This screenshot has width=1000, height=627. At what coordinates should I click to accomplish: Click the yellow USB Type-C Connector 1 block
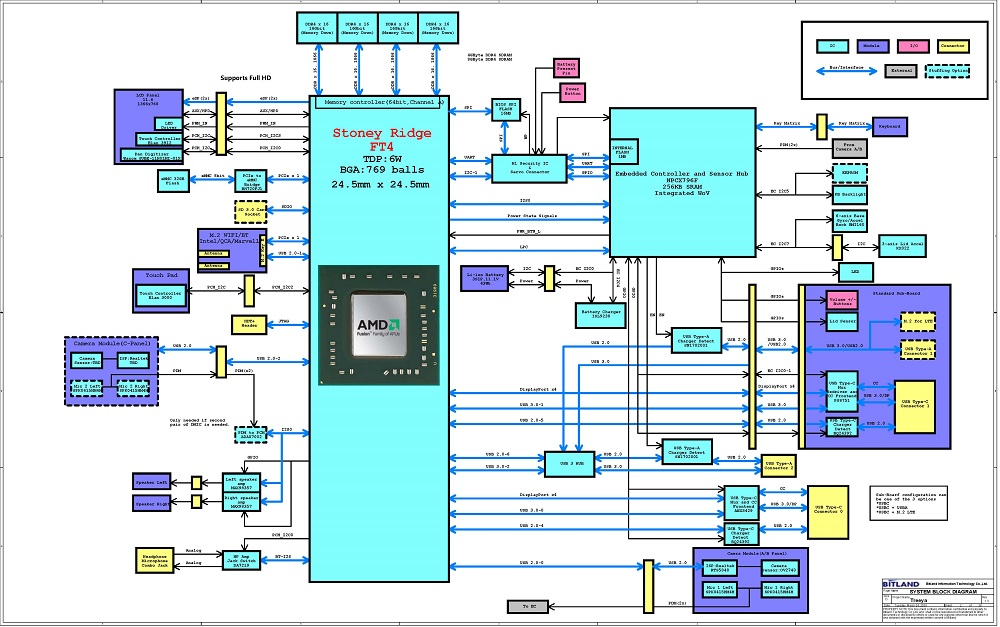pos(915,406)
